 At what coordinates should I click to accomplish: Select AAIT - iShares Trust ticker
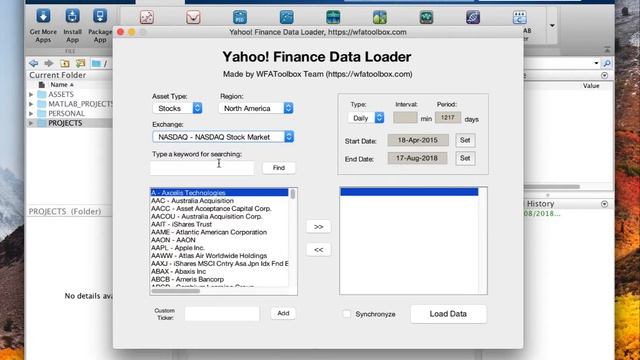pos(220,224)
